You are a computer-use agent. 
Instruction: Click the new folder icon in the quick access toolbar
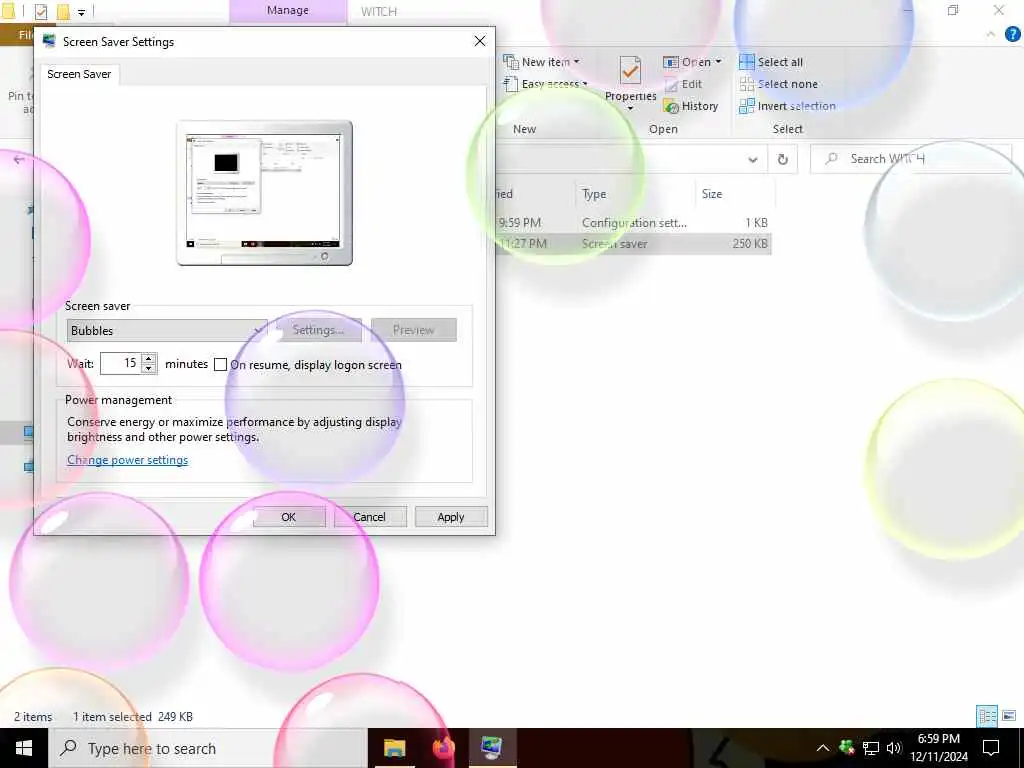(x=63, y=11)
